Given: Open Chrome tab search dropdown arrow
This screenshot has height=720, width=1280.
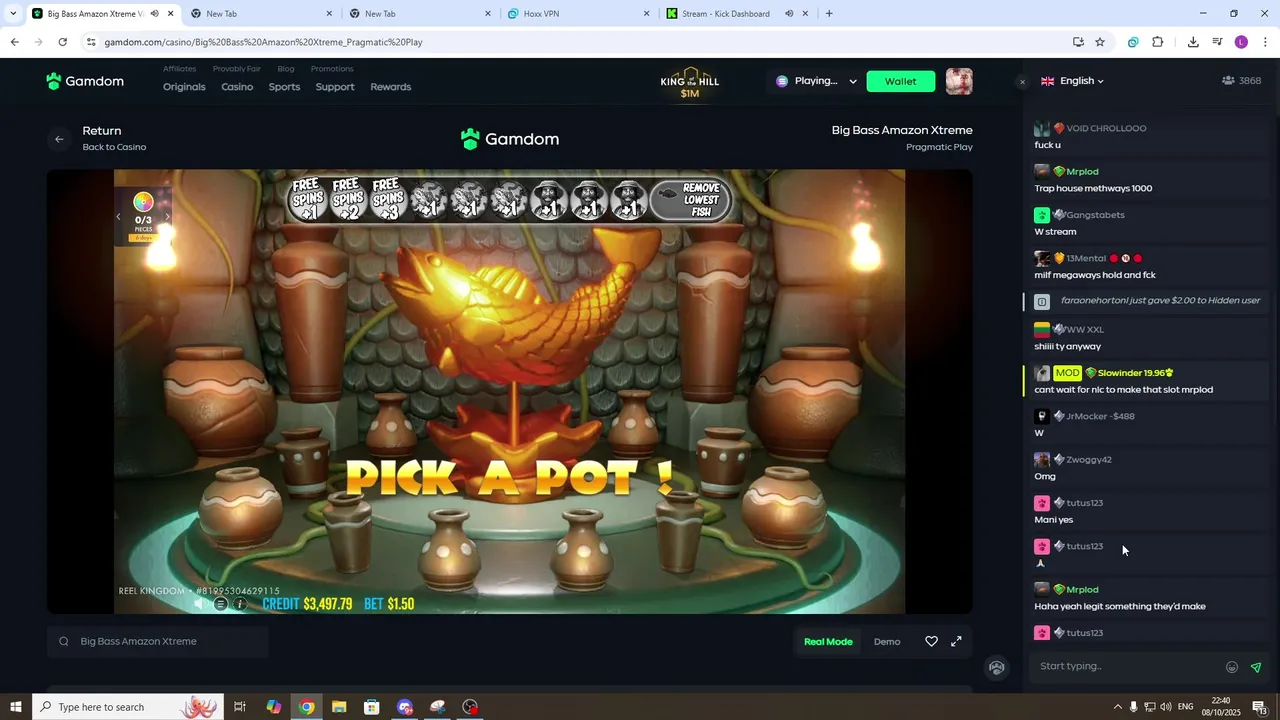Looking at the screenshot, I should click(x=13, y=14).
